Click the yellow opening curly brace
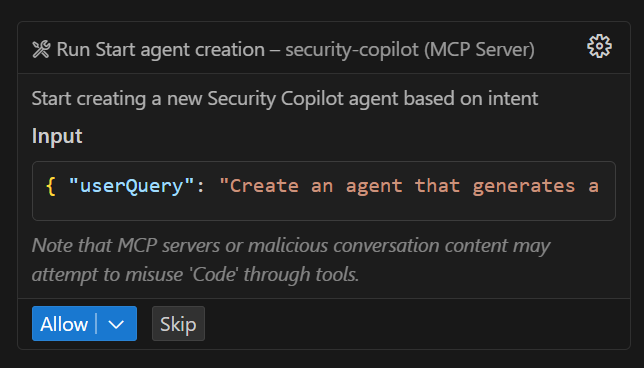 point(51,186)
